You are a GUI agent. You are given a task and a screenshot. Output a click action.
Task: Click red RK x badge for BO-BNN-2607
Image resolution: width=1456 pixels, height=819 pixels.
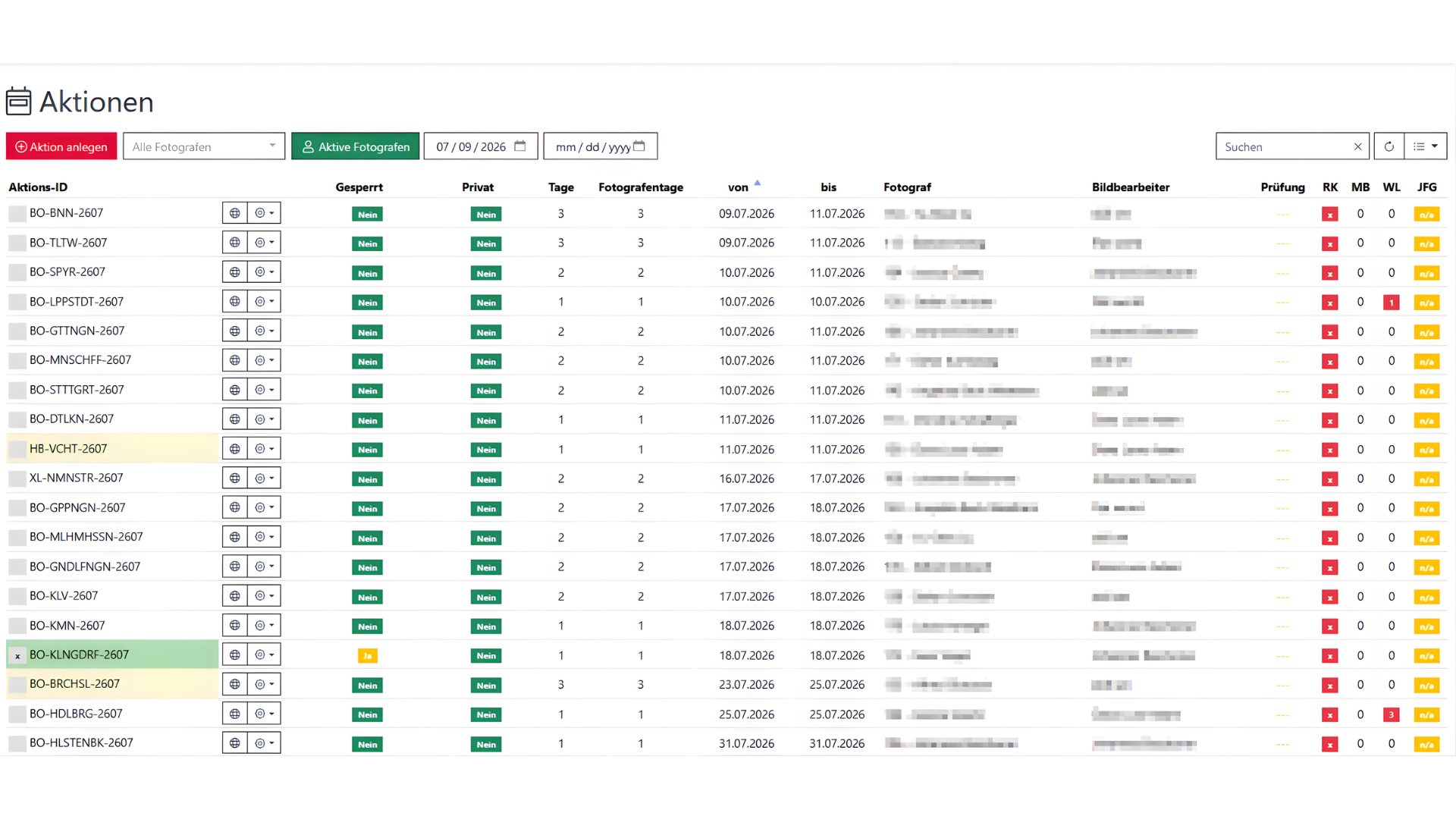1329,215
